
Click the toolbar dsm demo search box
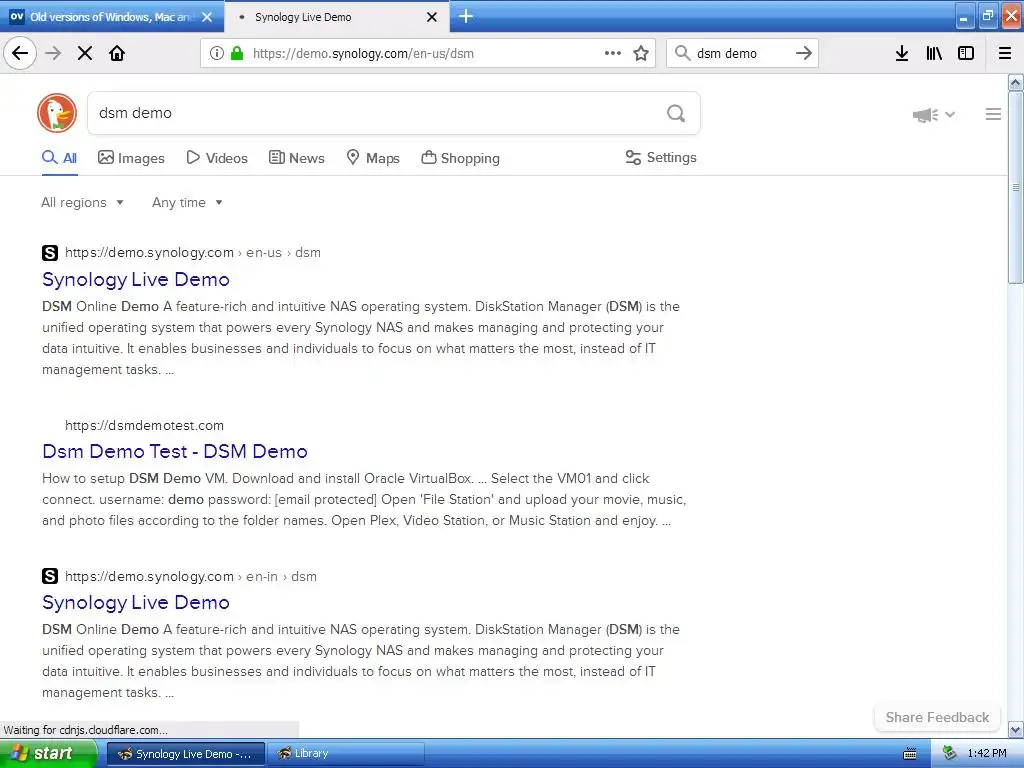click(x=741, y=54)
